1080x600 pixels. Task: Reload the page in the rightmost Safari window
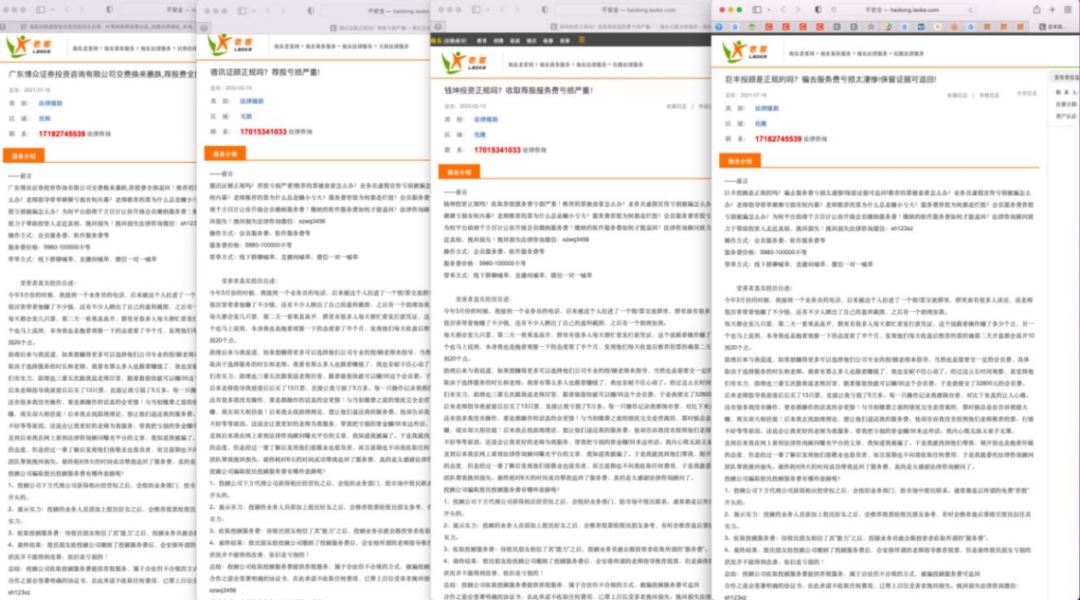pos(970,10)
